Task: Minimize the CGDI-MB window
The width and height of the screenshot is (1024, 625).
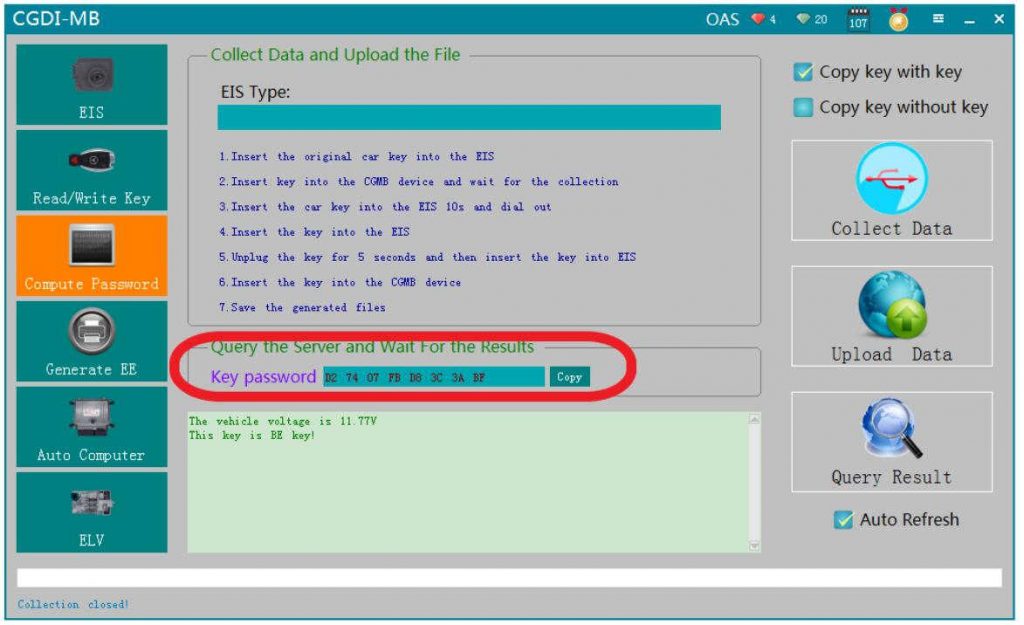Action: point(970,20)
